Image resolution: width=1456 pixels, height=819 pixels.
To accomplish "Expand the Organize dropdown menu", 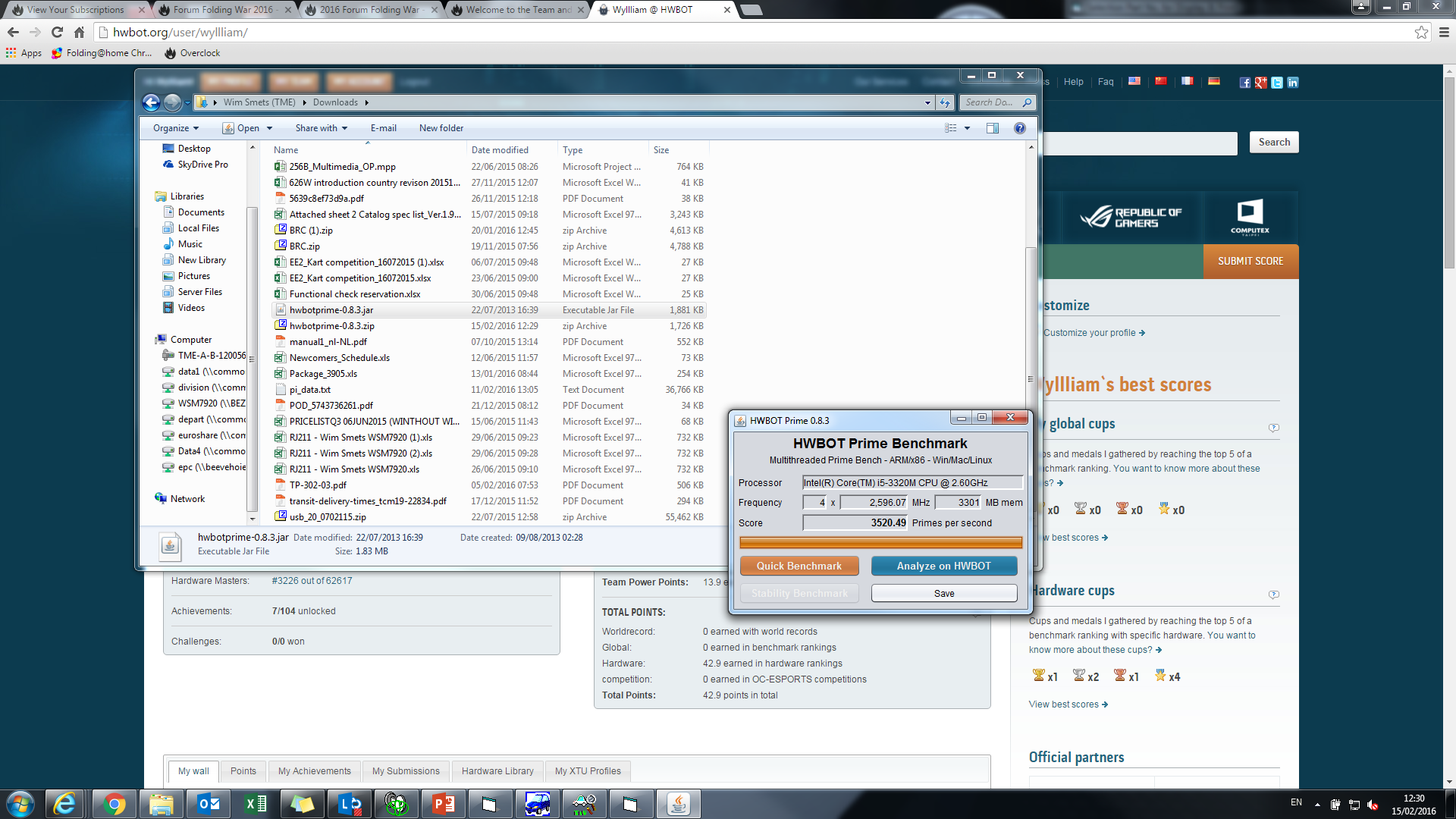I will [176, 128].
